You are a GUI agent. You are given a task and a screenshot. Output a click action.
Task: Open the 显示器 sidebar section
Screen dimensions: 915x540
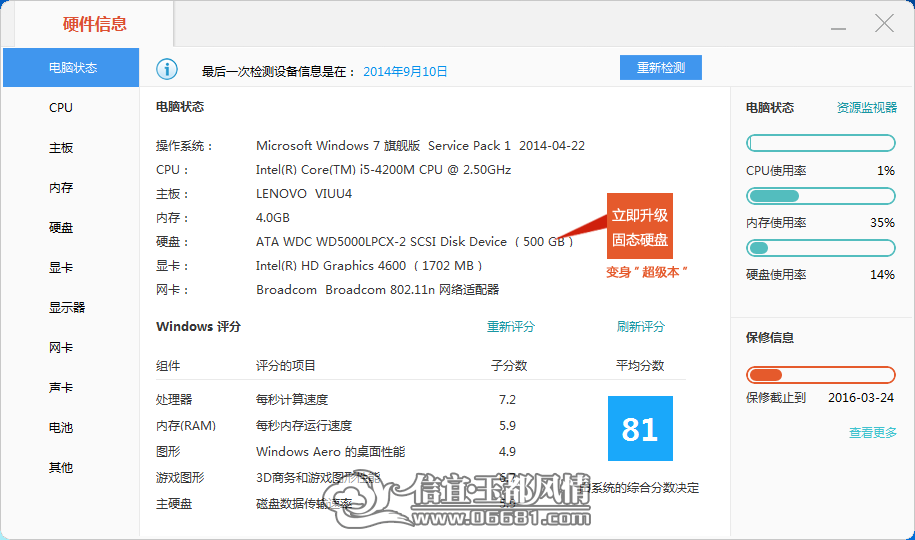click(67, 308)
